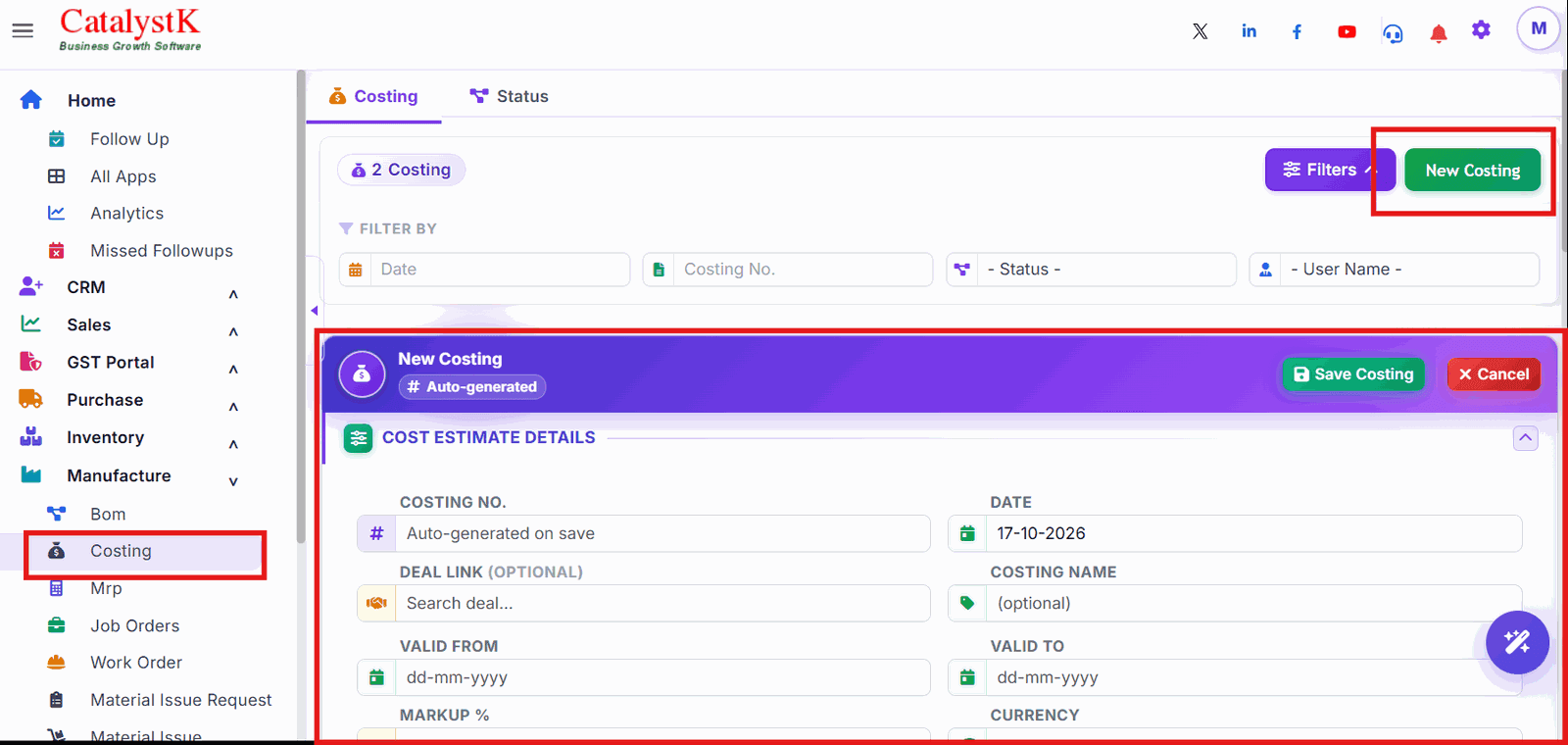Screen dimensions: 1568x745
Task: Open the YouTube channel icon
Action: (x=1347, y=31)
